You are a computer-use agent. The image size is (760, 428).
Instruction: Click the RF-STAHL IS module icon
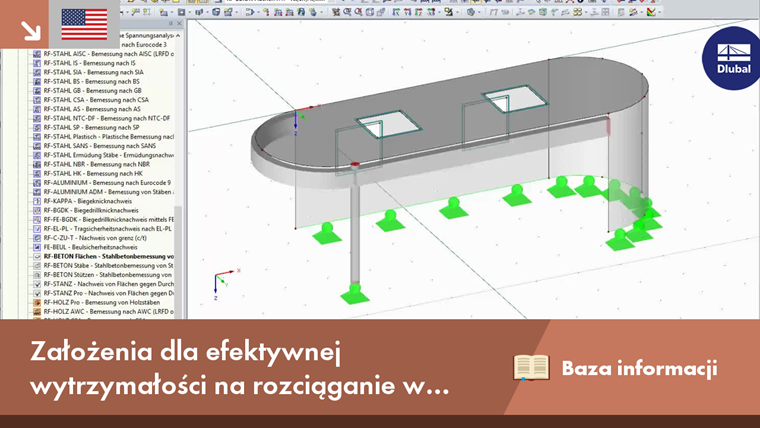(x=37, y=63)
